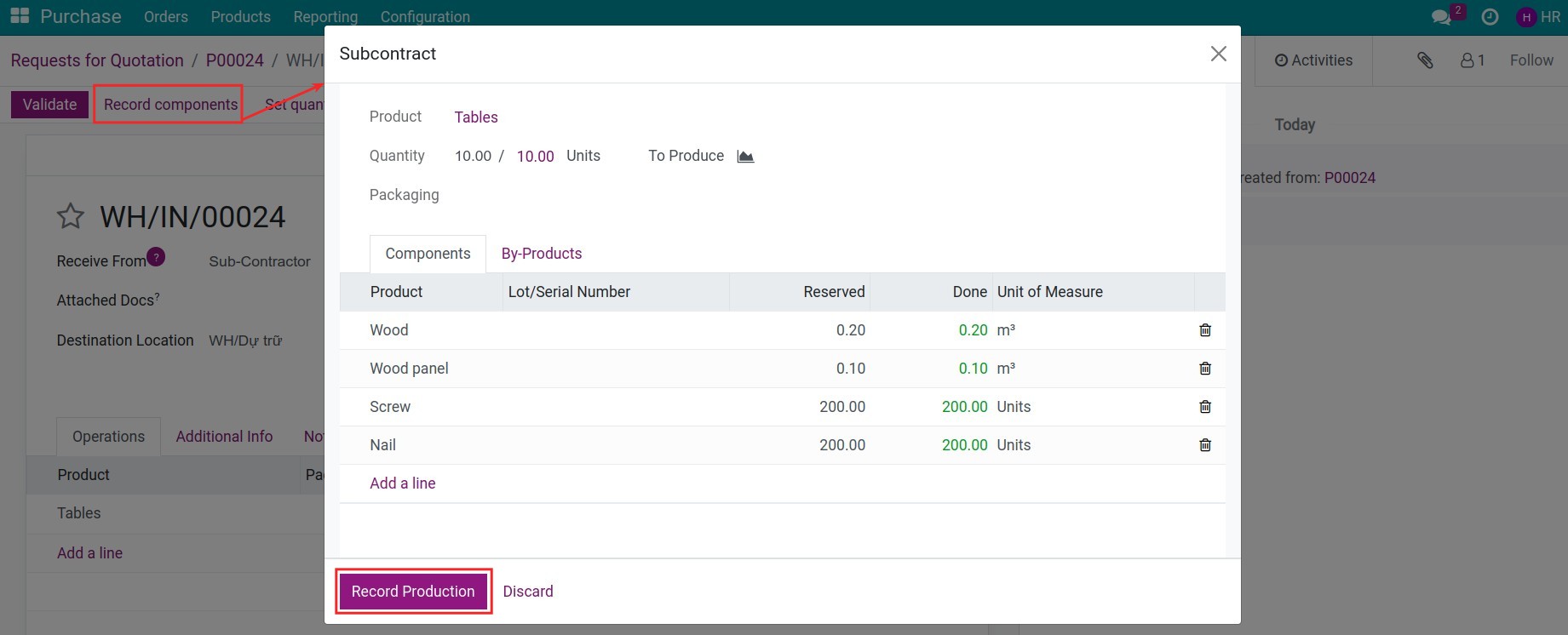Open the Orders menu
Image resolution: width=1568 pixels, height=635 pixels.
click(166, 17)
